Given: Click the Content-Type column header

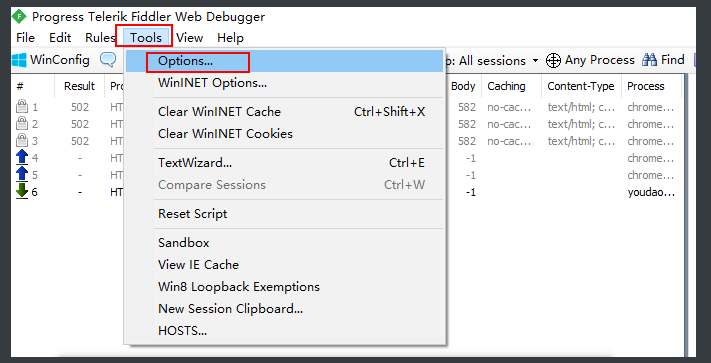Looking at the screenshot, I should click(x=581, y=86).
